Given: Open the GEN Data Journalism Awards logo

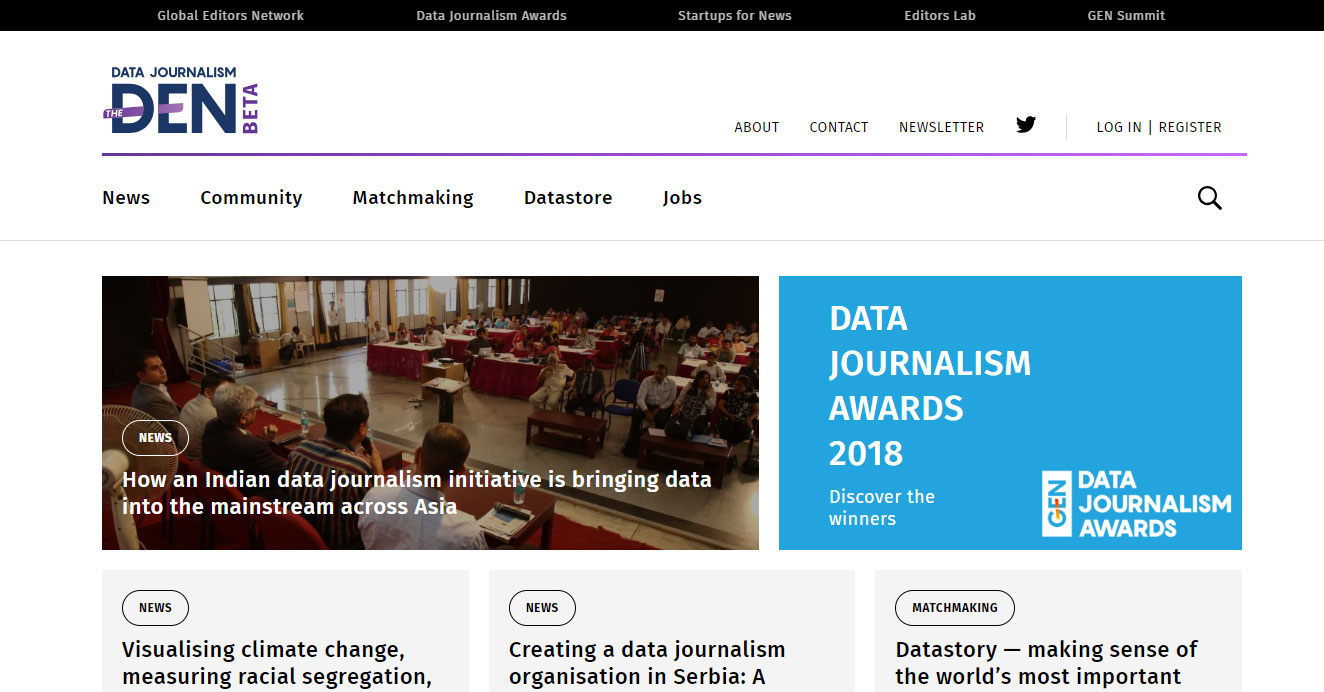Looking at the screenshot, I should coord(1136,504).
